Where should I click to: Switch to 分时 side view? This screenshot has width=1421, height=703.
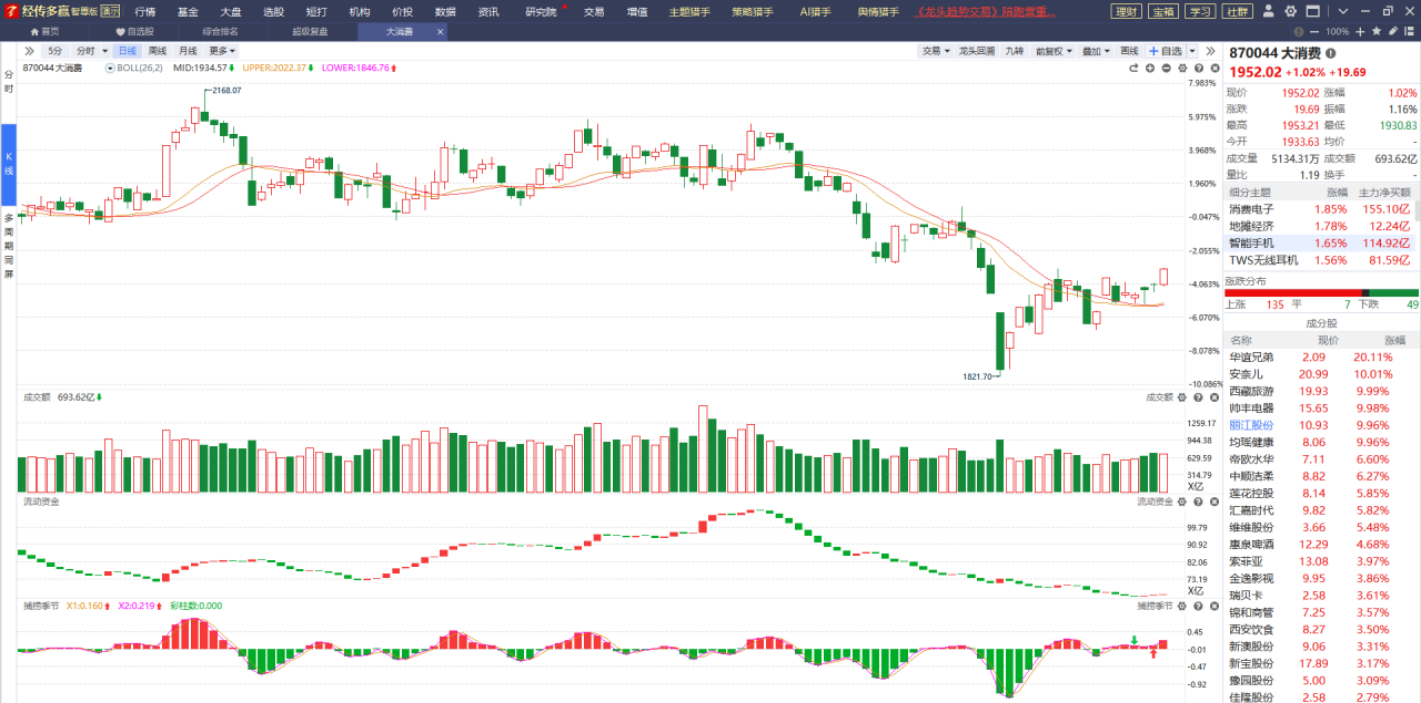(8, 81)
